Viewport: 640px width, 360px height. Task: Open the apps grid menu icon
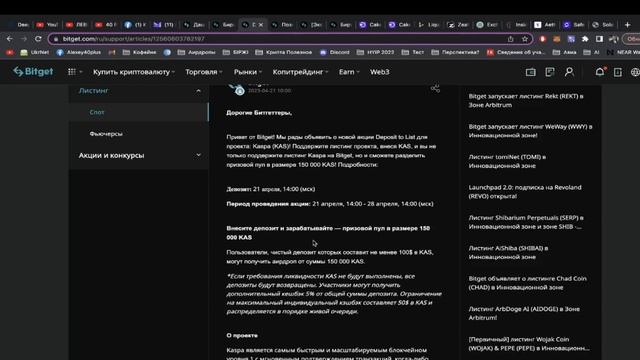click(72, 72)
